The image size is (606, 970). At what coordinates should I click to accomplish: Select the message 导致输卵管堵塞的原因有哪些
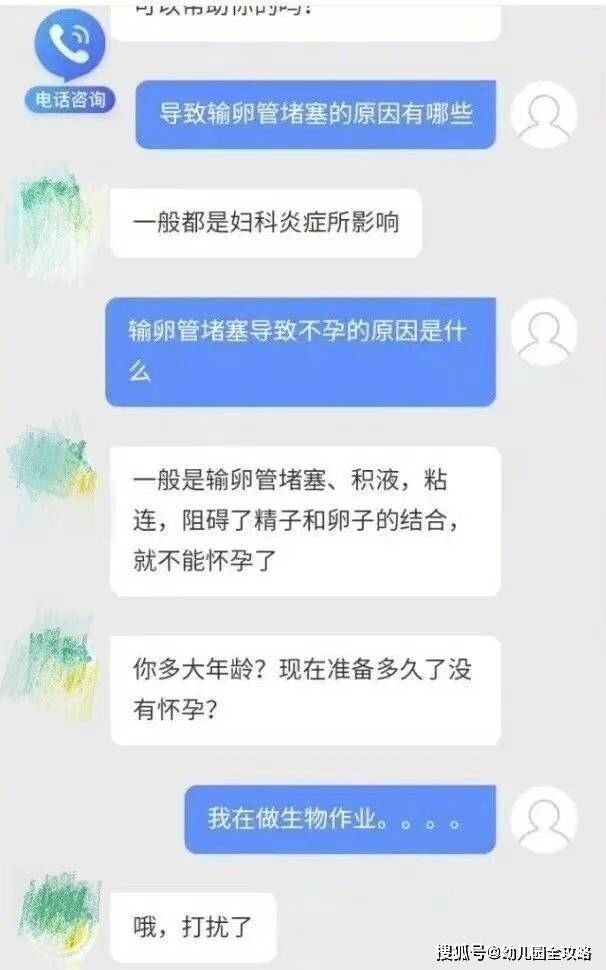coord(315,114)
